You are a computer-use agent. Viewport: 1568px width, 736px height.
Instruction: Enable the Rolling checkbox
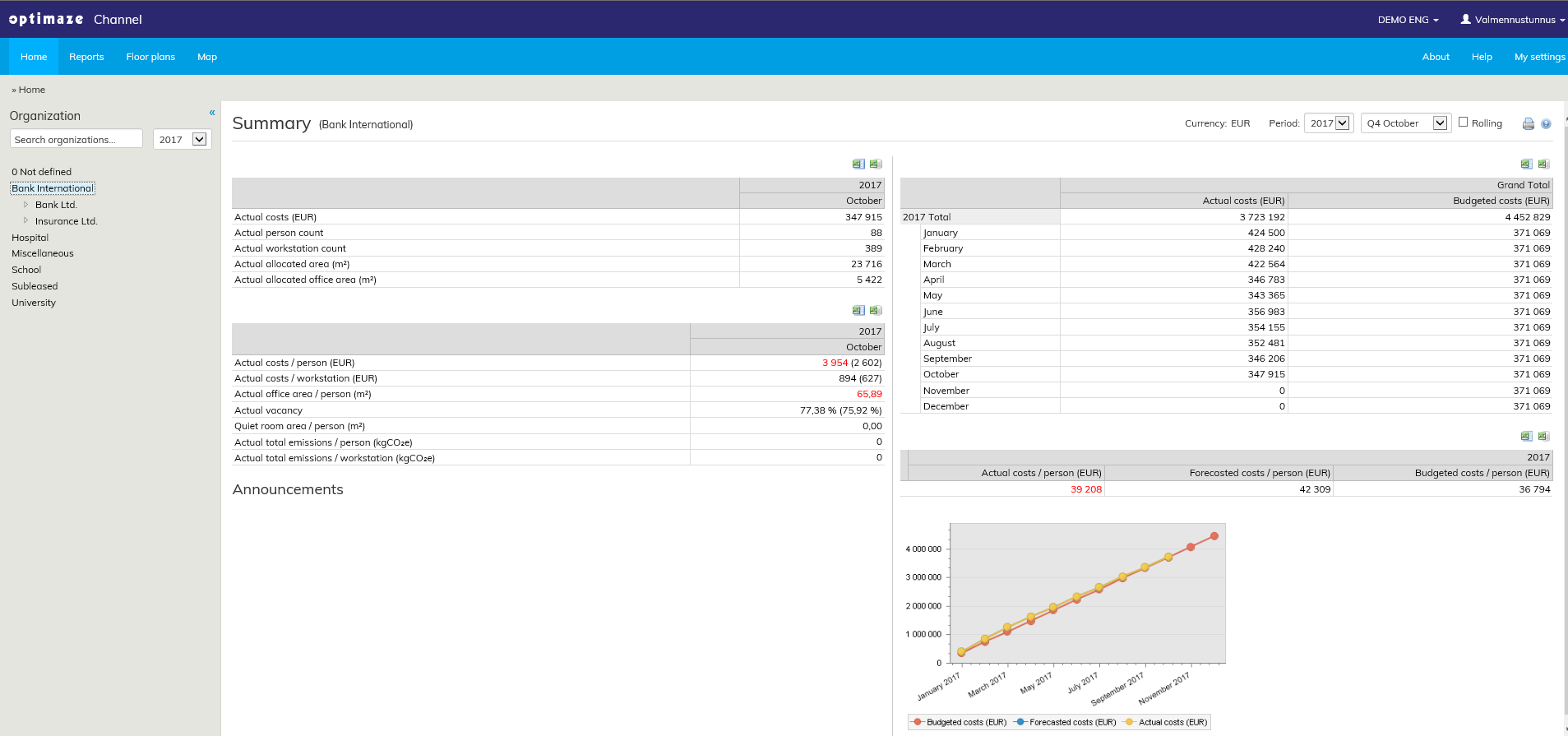pos(1464,123)
